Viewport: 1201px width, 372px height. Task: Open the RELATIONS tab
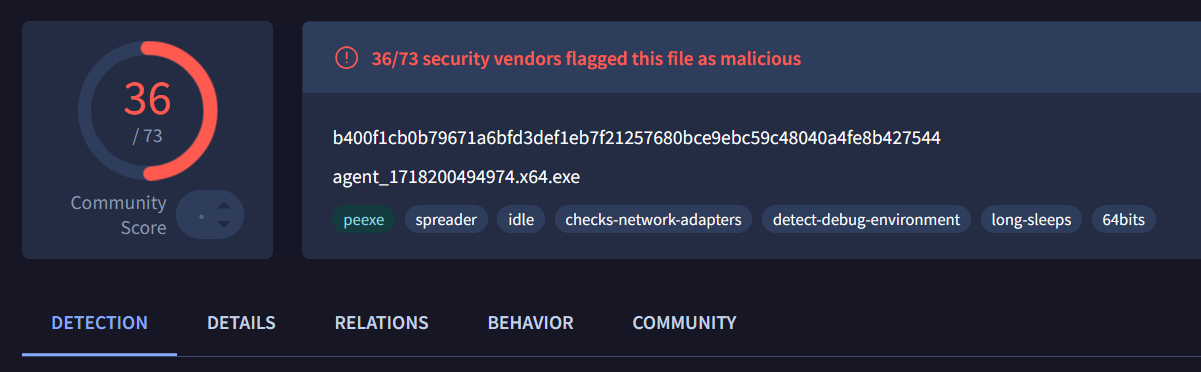tap(381, 323)
